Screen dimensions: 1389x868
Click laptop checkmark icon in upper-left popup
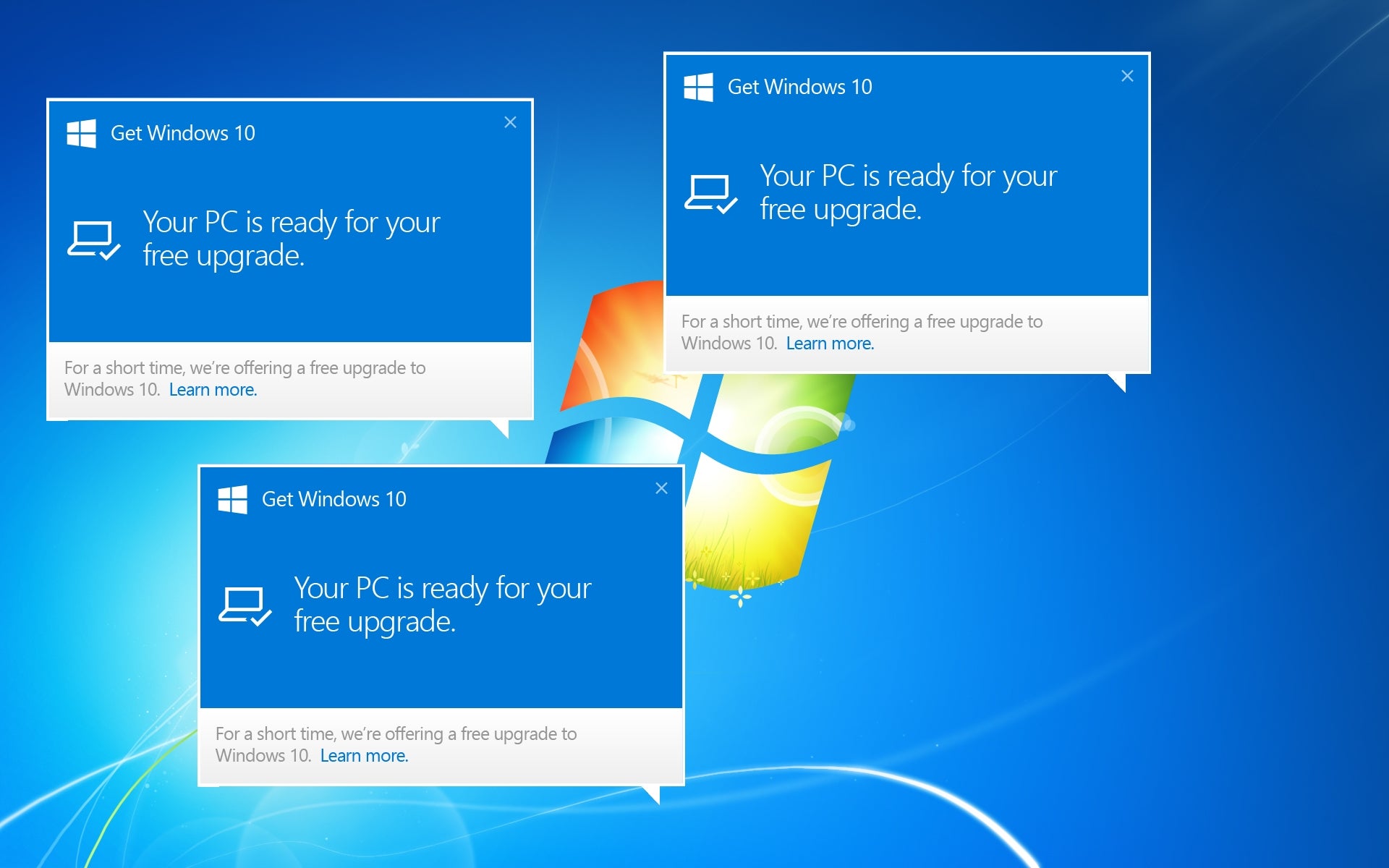(94, 240)
